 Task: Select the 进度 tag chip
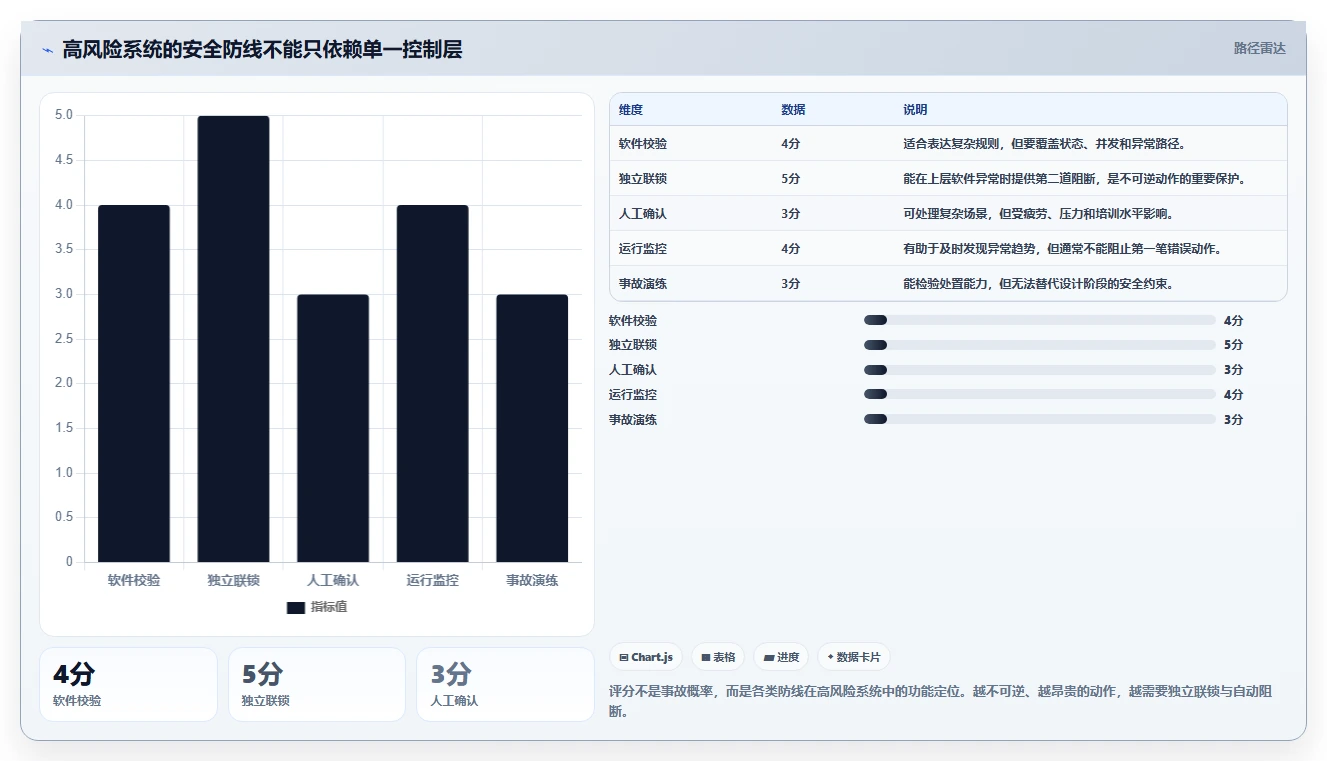coord(781,657)
